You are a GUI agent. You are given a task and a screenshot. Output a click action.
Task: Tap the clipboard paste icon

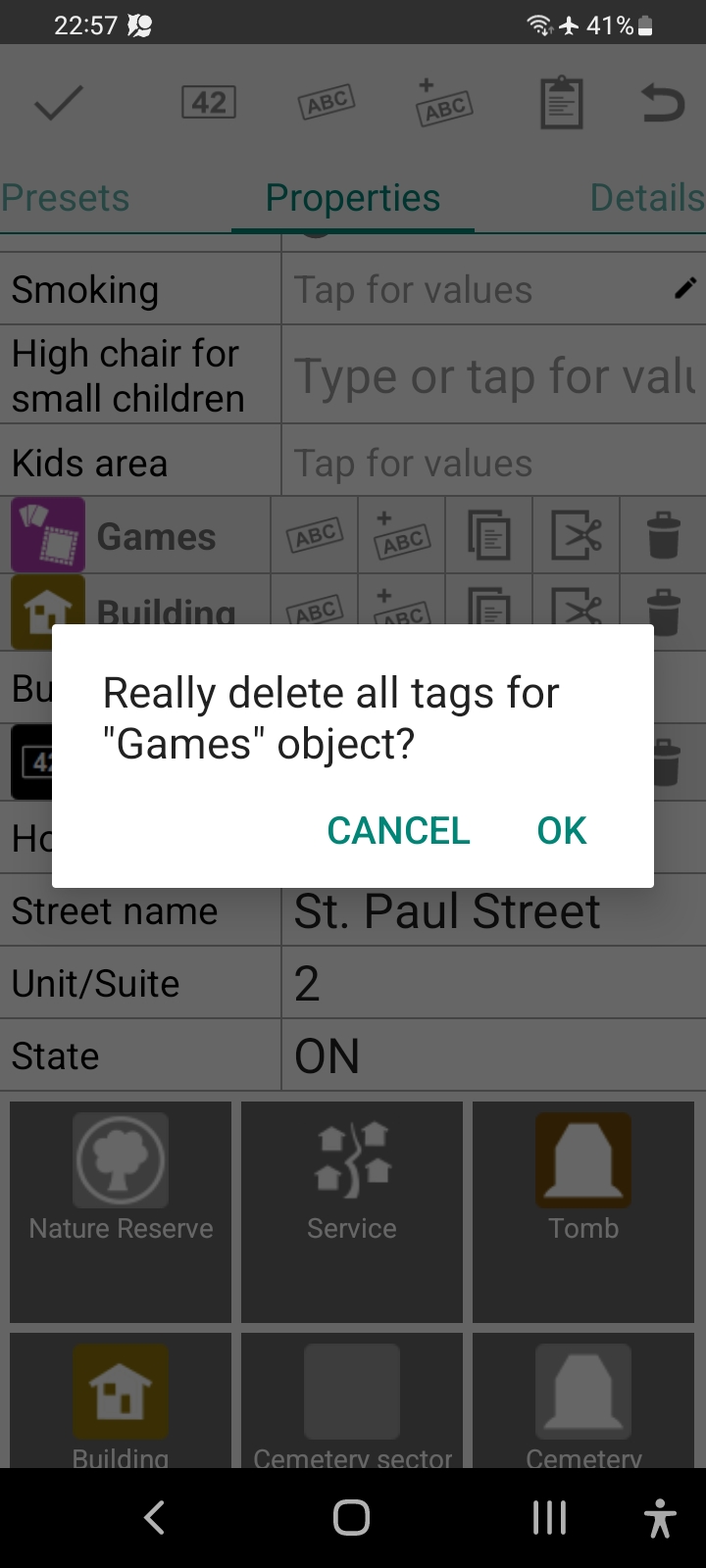click(x=562, y=102)
